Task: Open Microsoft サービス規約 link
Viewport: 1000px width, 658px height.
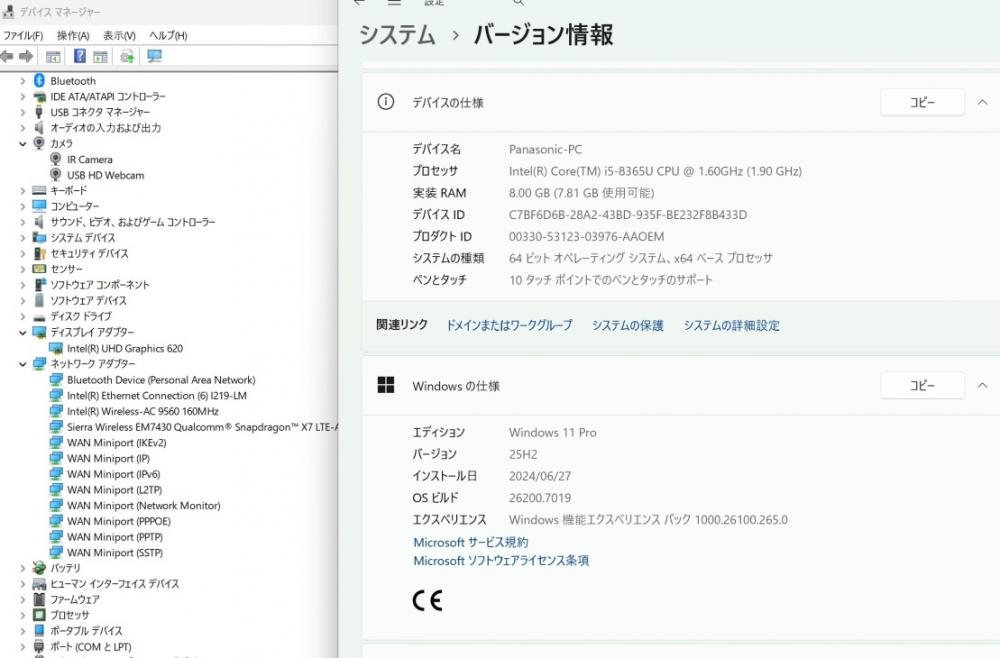Action: [x=471, y=542]
